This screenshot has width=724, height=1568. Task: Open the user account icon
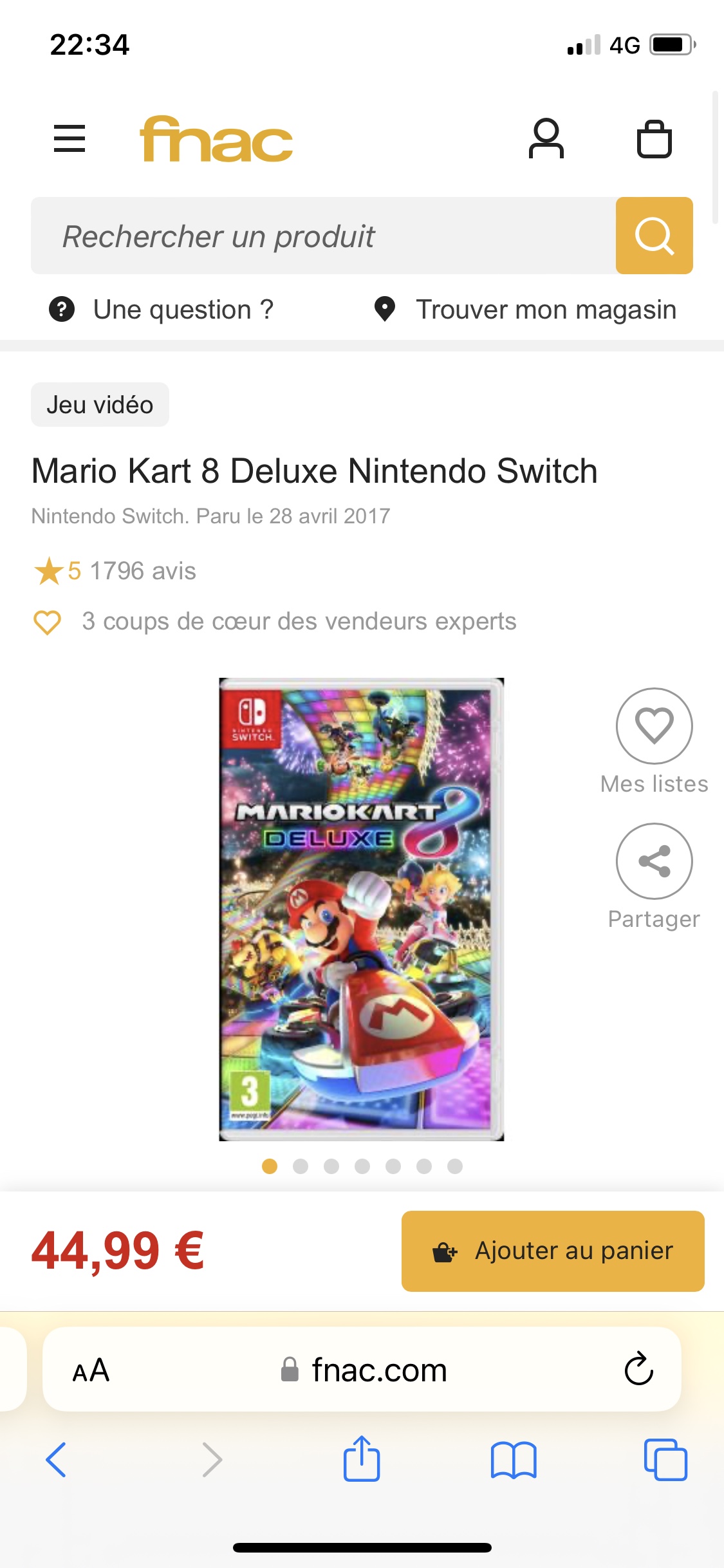(x=546, y=138)
